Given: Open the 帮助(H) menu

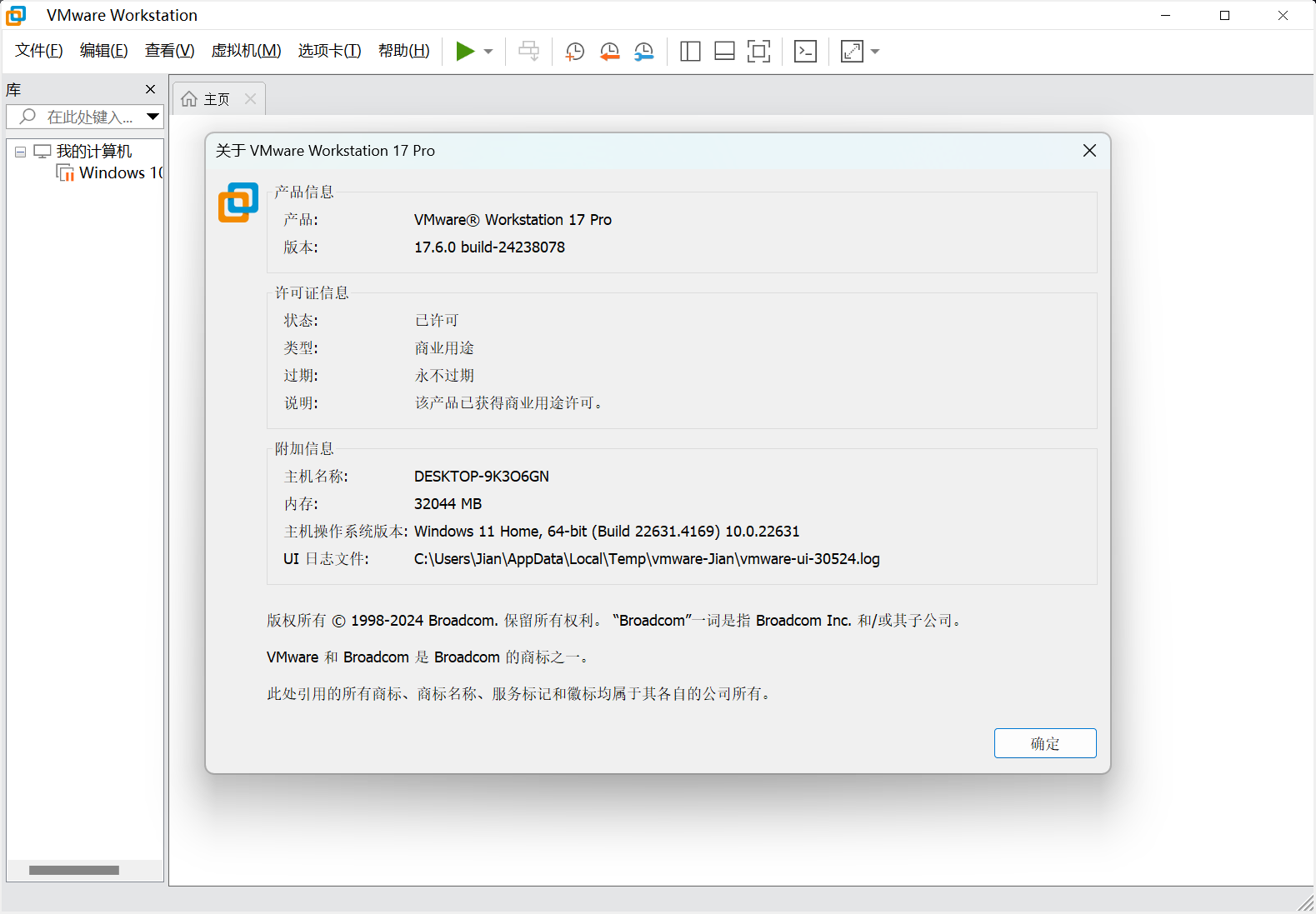Looking at the screenshot, I should pyautogui.click(x=404, y=51).
